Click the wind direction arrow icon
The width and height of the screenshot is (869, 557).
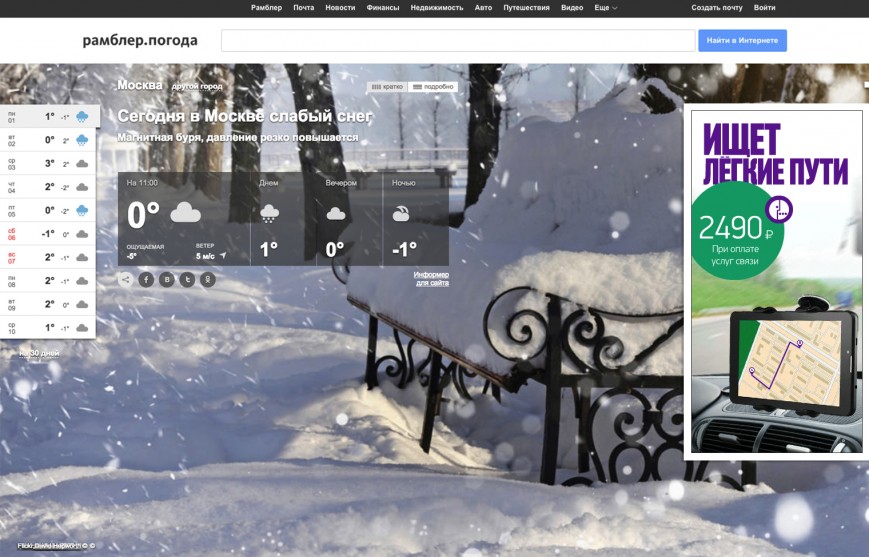(223, 255)
